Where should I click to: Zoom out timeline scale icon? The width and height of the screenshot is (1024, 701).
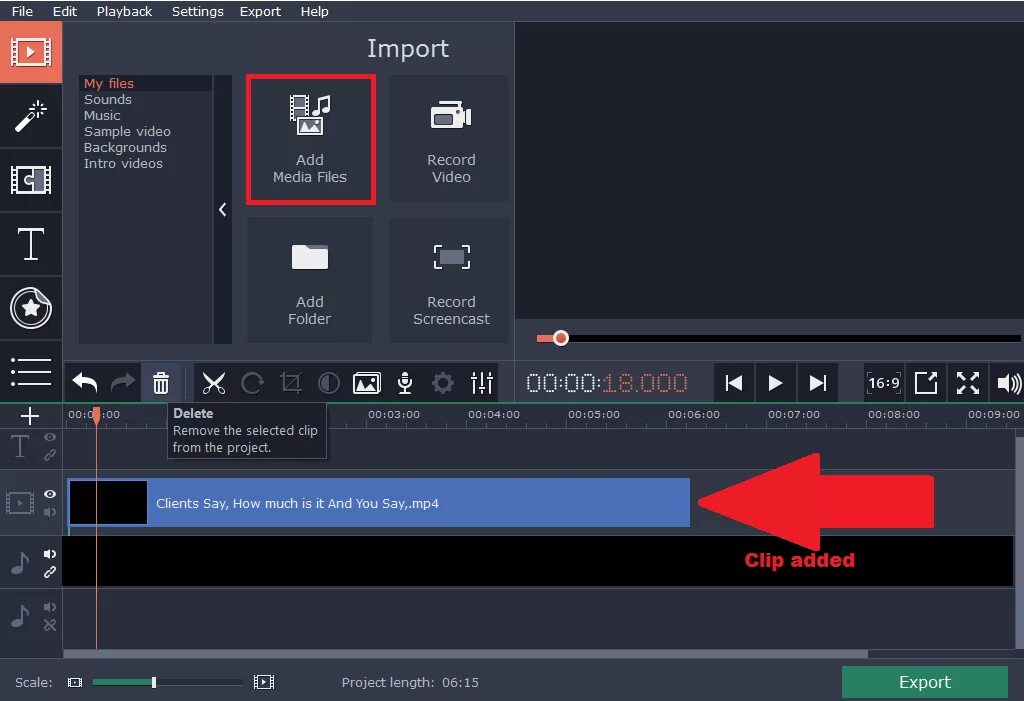pos(75,683)
